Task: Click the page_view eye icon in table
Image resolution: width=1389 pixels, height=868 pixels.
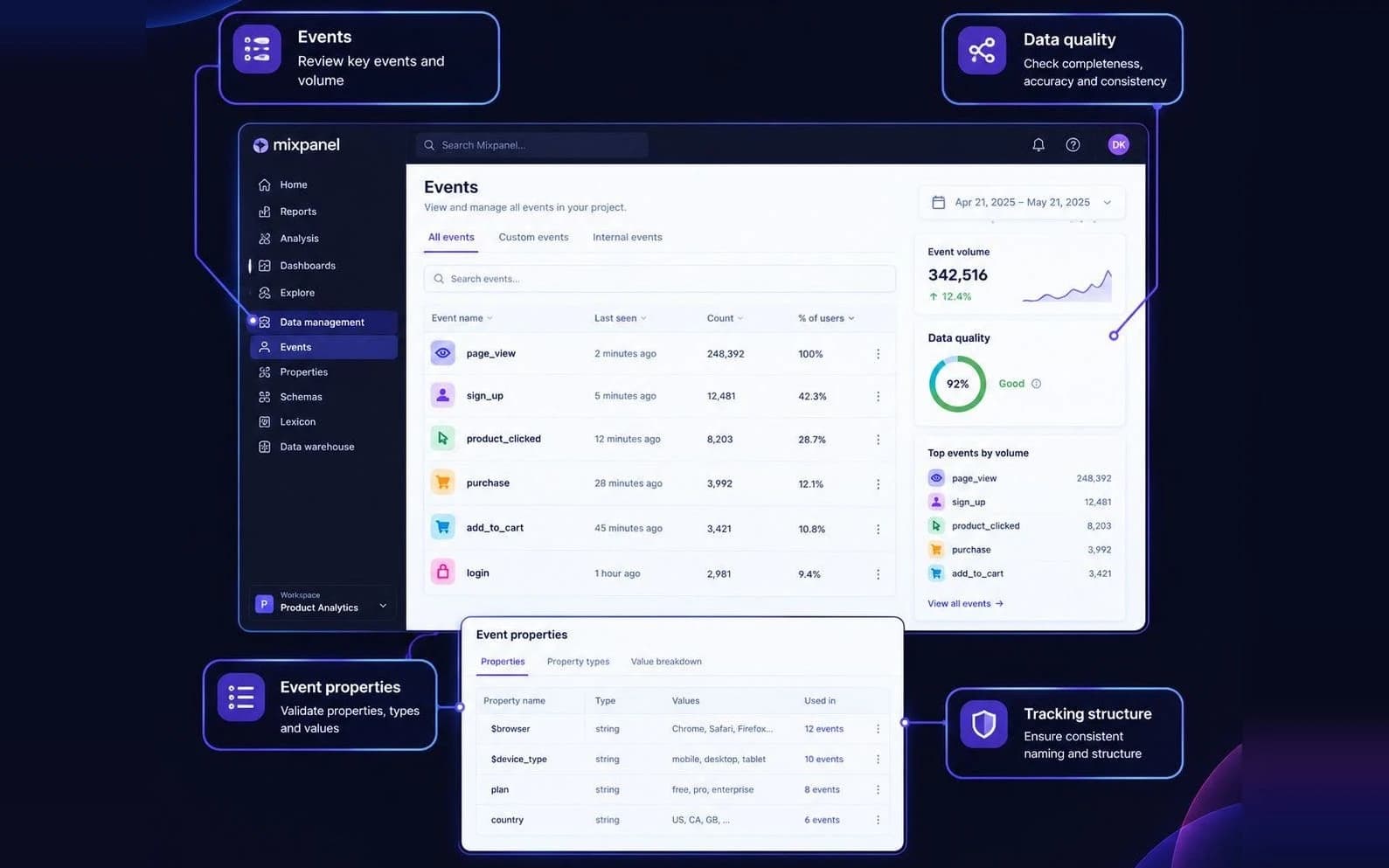Action: point(443,353)
